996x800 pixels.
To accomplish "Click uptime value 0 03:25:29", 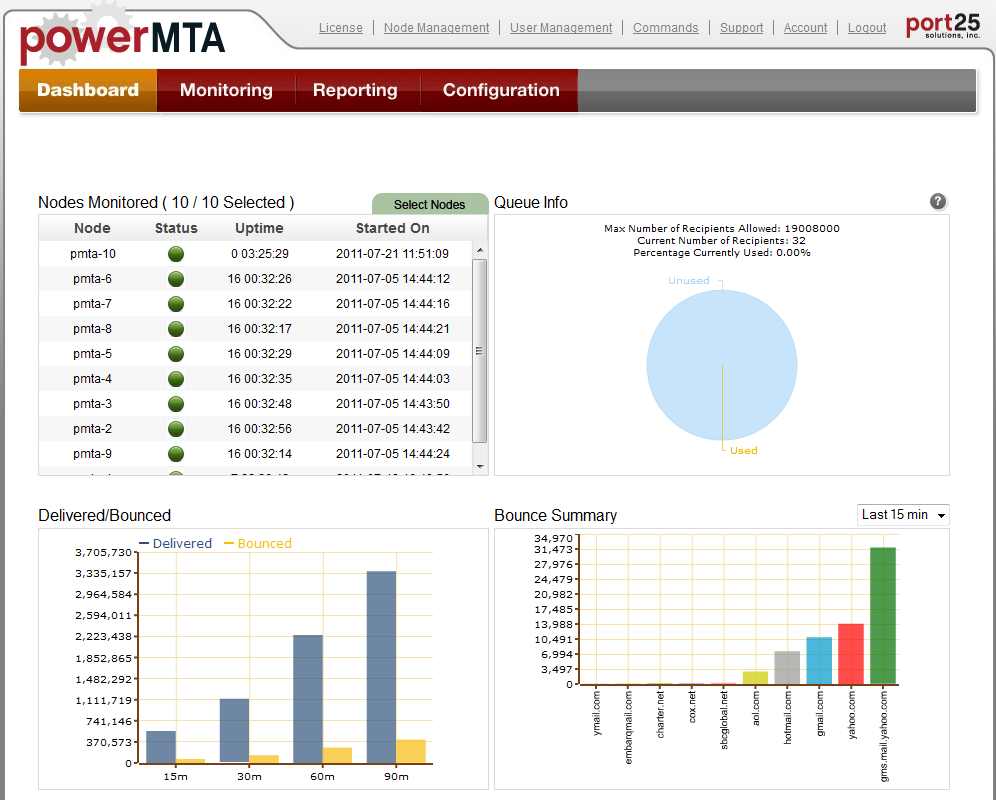I will coord(260,254).
